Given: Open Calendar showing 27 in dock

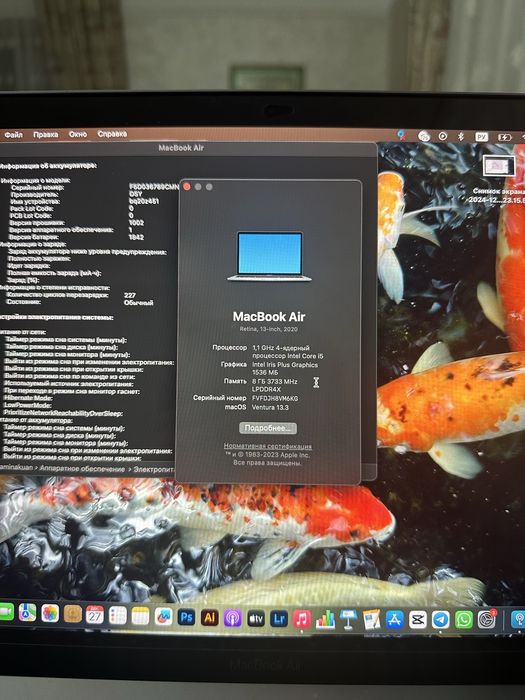Looking at the screenshot, I should click(95, 615).
